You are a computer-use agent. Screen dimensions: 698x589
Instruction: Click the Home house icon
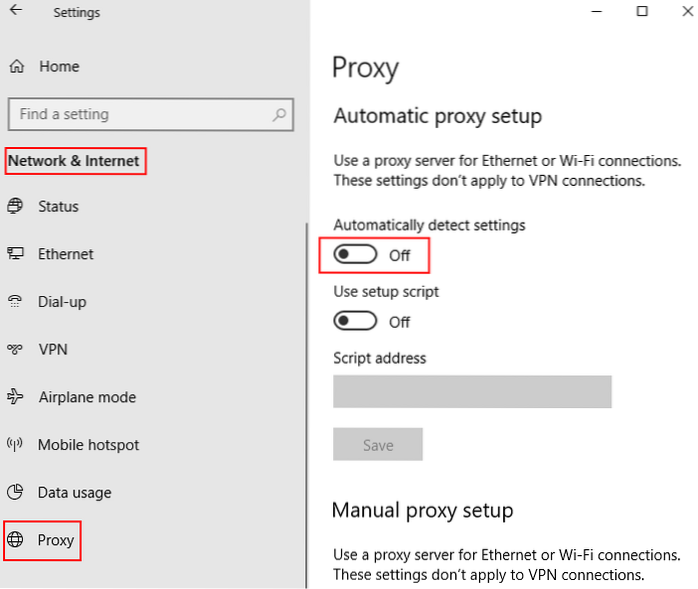[x=16, y=67]
